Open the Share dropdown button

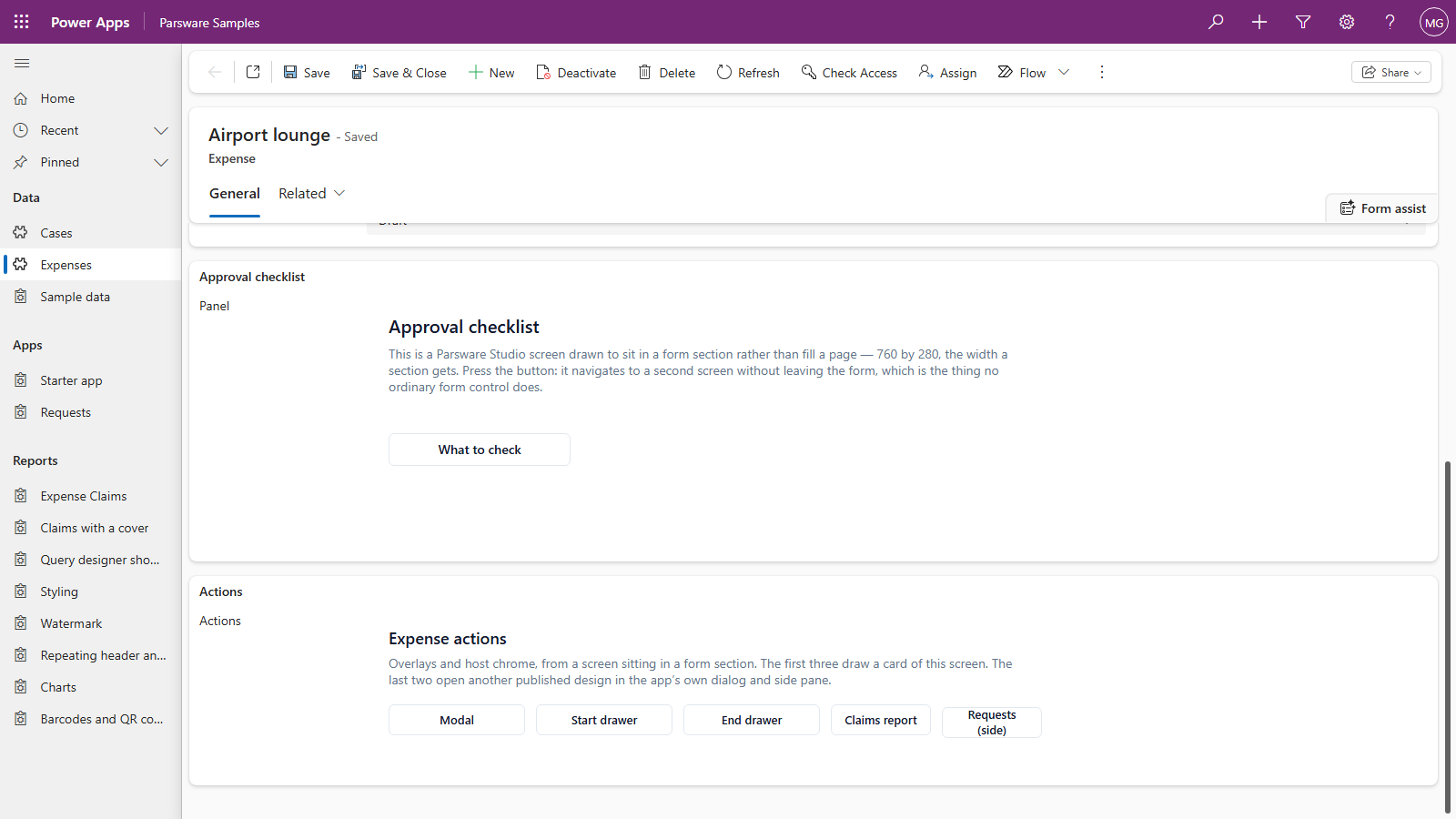tap(1391, 72)
